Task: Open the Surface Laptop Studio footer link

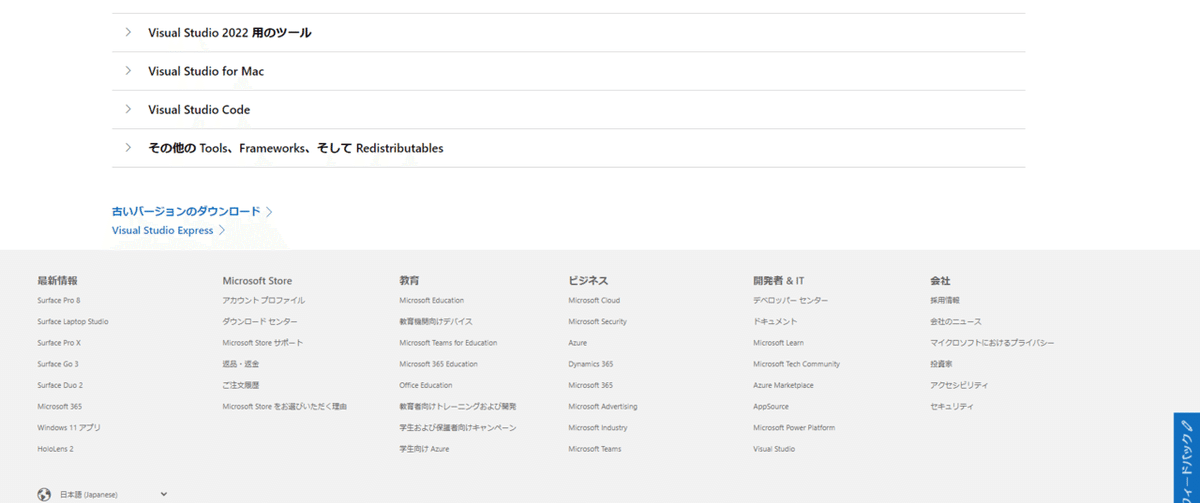Action: point(73,322)
